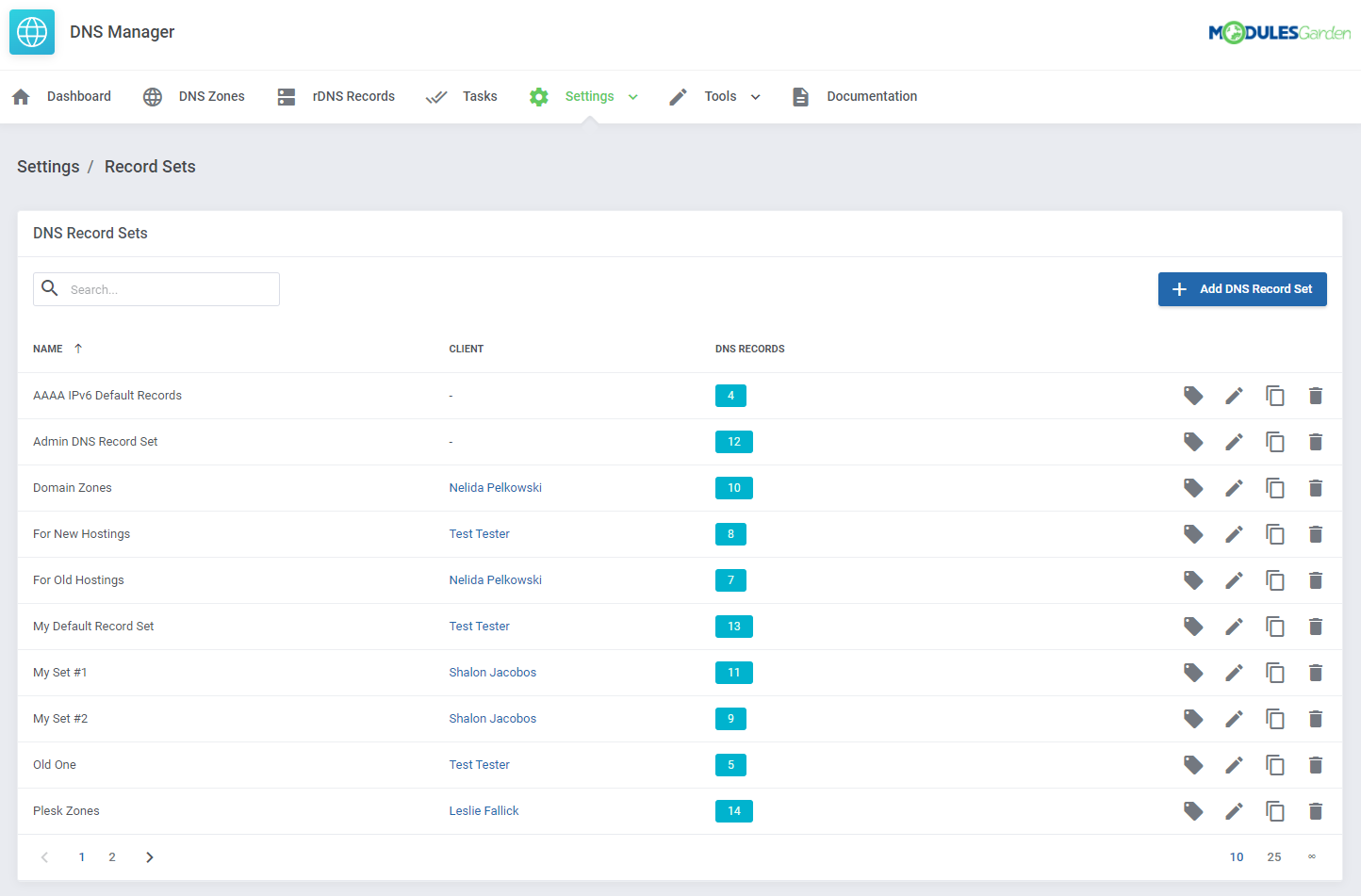Go to page 2 of results
The height and width of the screenshot is (896, 1361).
click(111, 856)
